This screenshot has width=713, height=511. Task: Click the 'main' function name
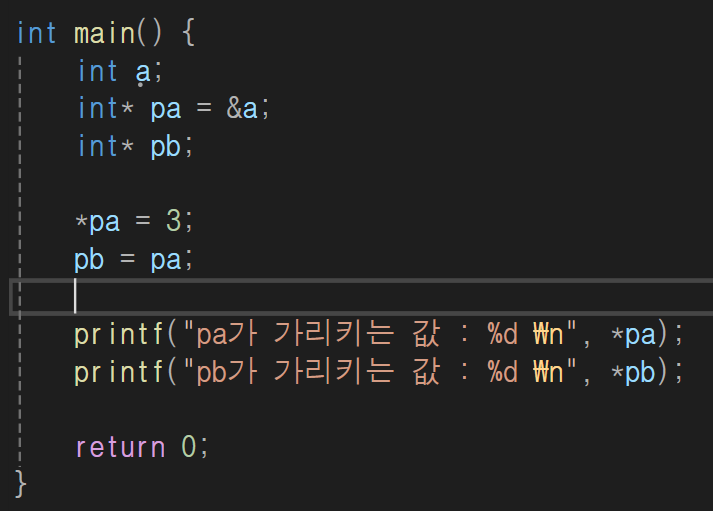click(105, 34)
